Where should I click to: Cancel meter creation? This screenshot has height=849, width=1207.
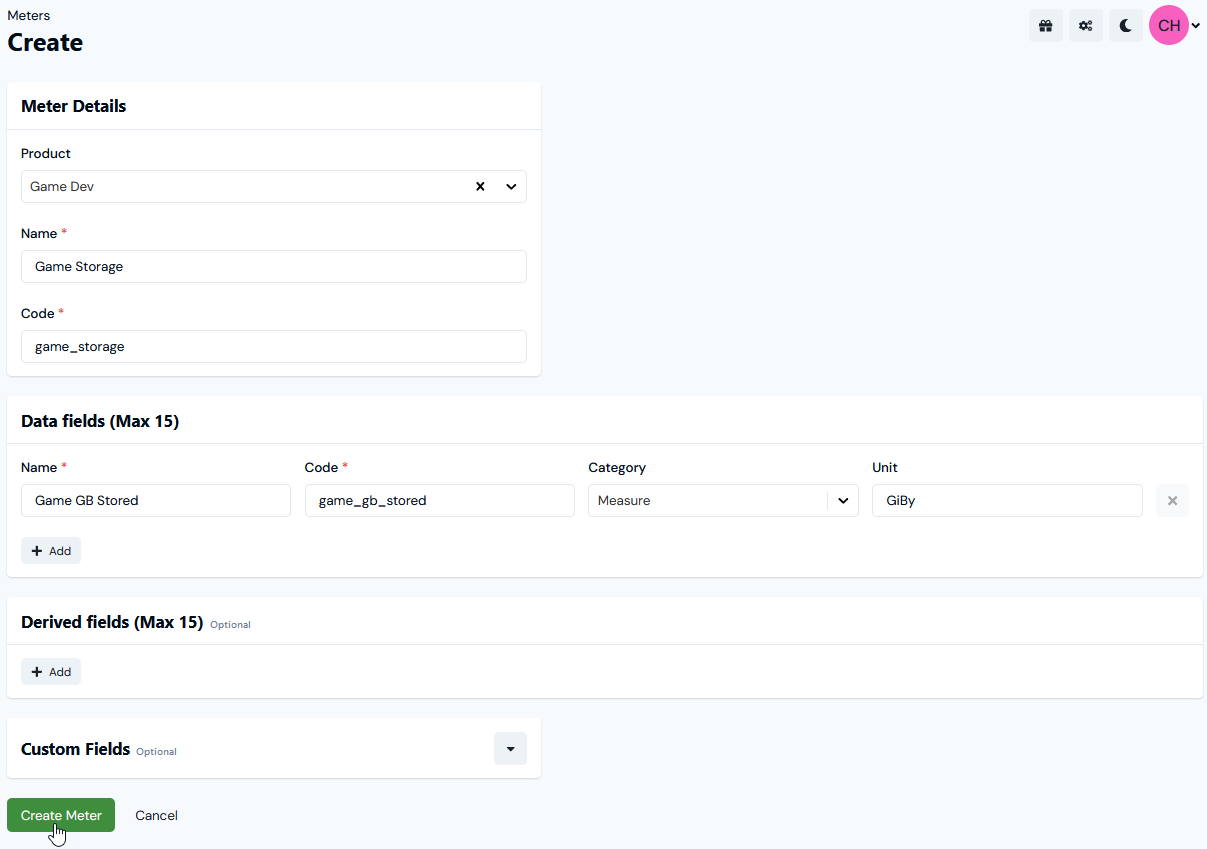(156, 815)
